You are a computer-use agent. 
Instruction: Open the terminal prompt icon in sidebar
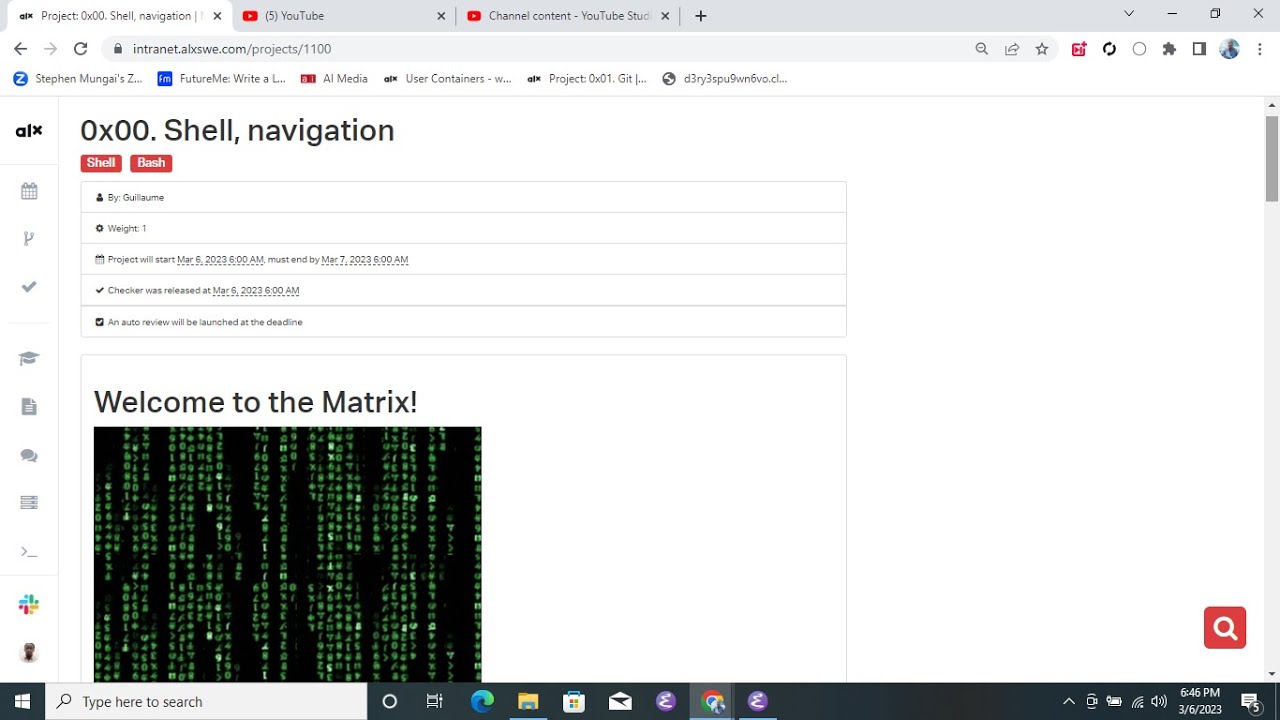[29, 551]
